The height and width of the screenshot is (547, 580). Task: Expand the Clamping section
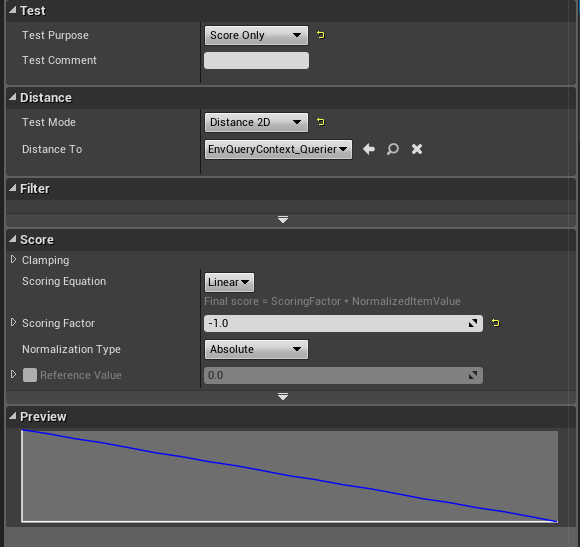click(x=13, y=260)
